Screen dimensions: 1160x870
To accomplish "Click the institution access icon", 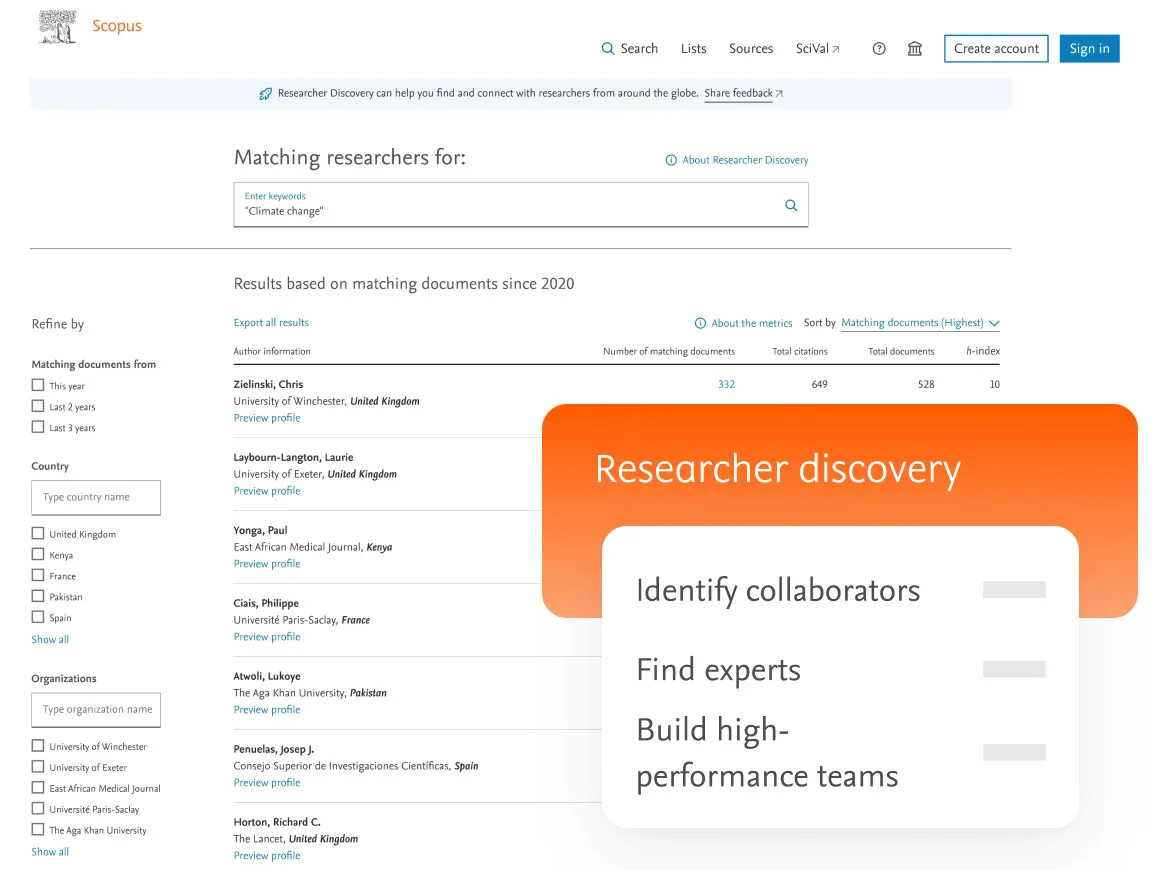I will tap(914, 48).
